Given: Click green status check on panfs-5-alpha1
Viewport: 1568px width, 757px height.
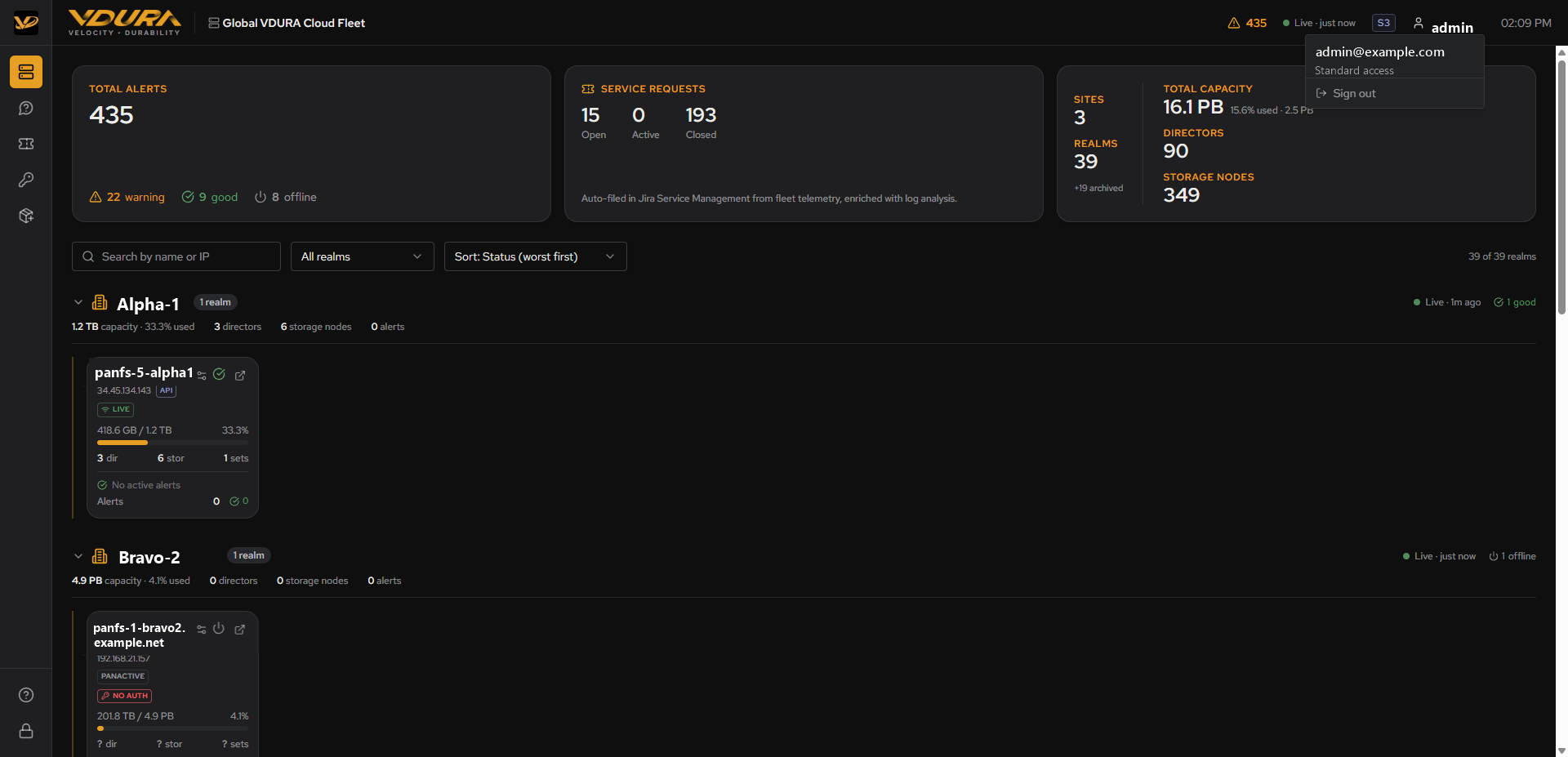Looking at the screenshot, I should point(219,374).
